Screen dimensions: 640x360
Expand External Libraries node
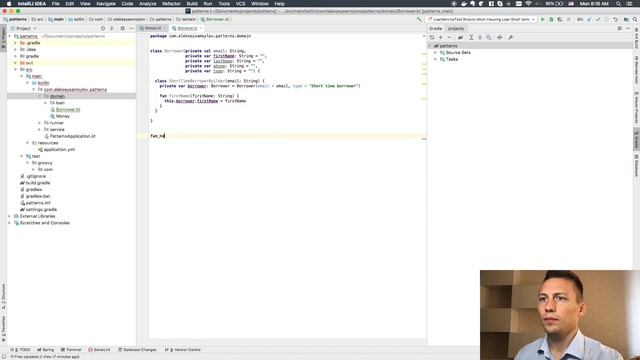10,216
